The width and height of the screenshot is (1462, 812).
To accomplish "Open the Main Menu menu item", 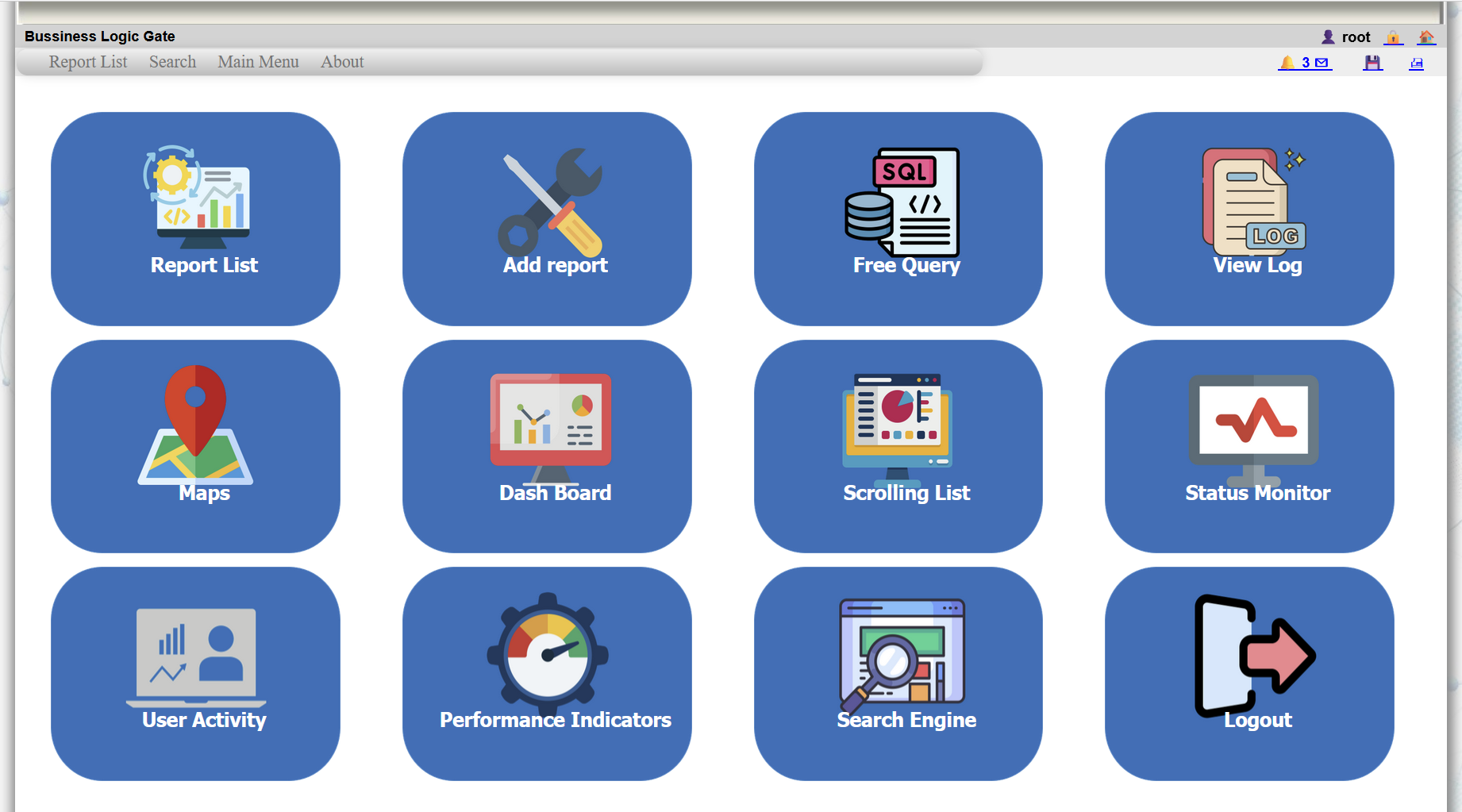I will (258, 62).
